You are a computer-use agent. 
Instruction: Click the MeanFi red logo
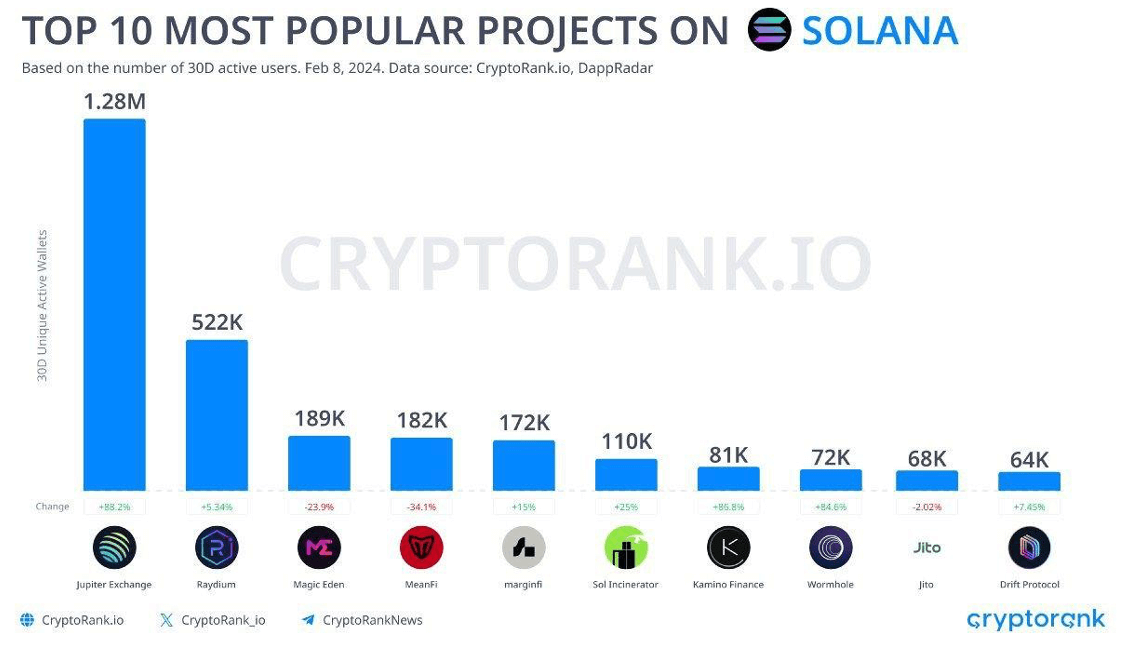pos(421,547)
